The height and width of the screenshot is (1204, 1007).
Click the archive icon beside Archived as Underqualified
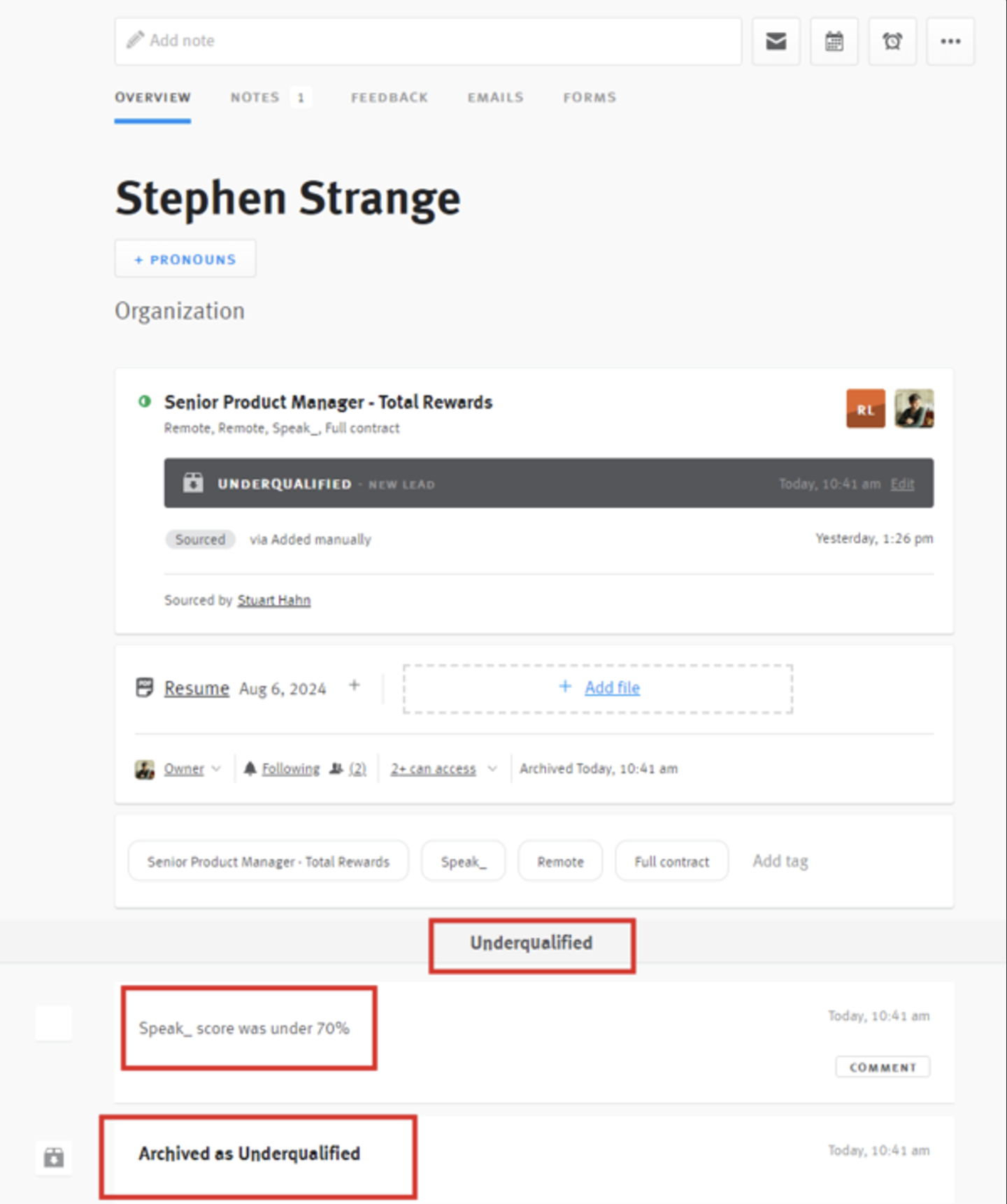click(54, 1157)
